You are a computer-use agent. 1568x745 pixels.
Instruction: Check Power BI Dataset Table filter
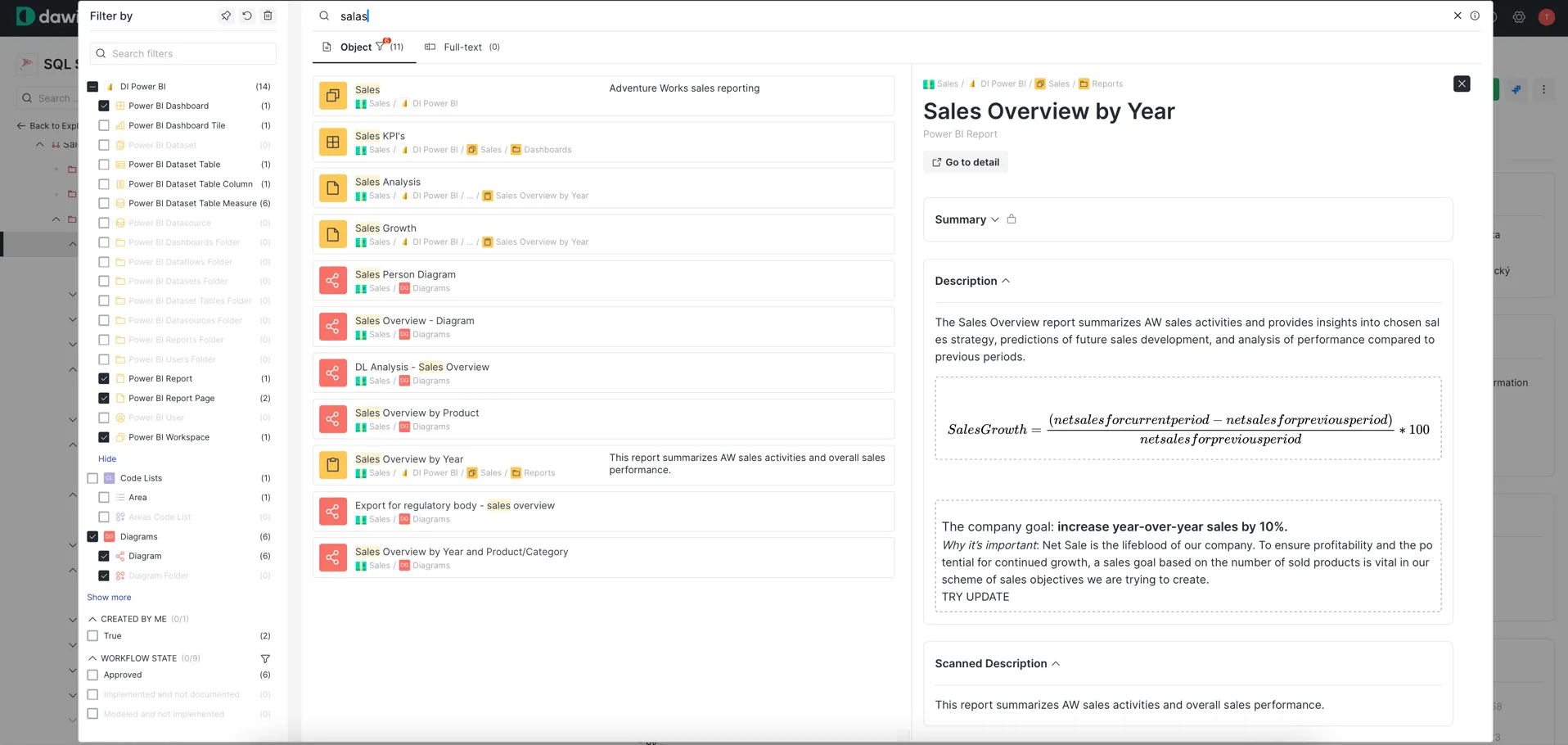pyautogui.click(x=104, y=165)
